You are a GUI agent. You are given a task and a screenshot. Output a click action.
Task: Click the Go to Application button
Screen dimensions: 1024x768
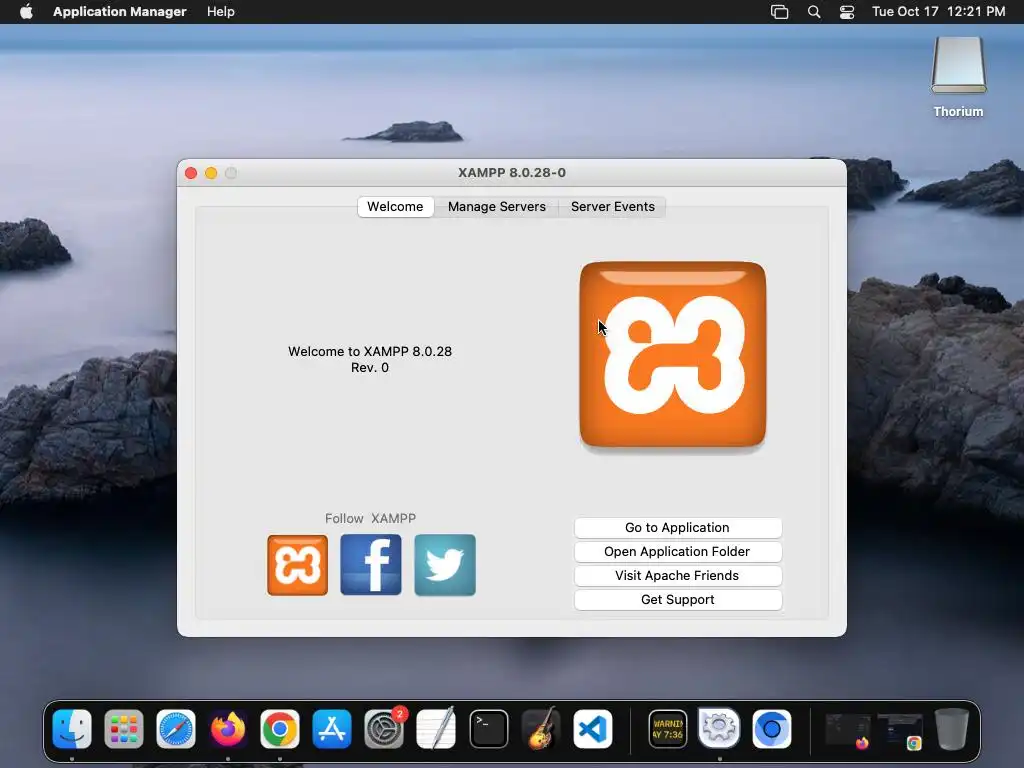coord(677,528)
